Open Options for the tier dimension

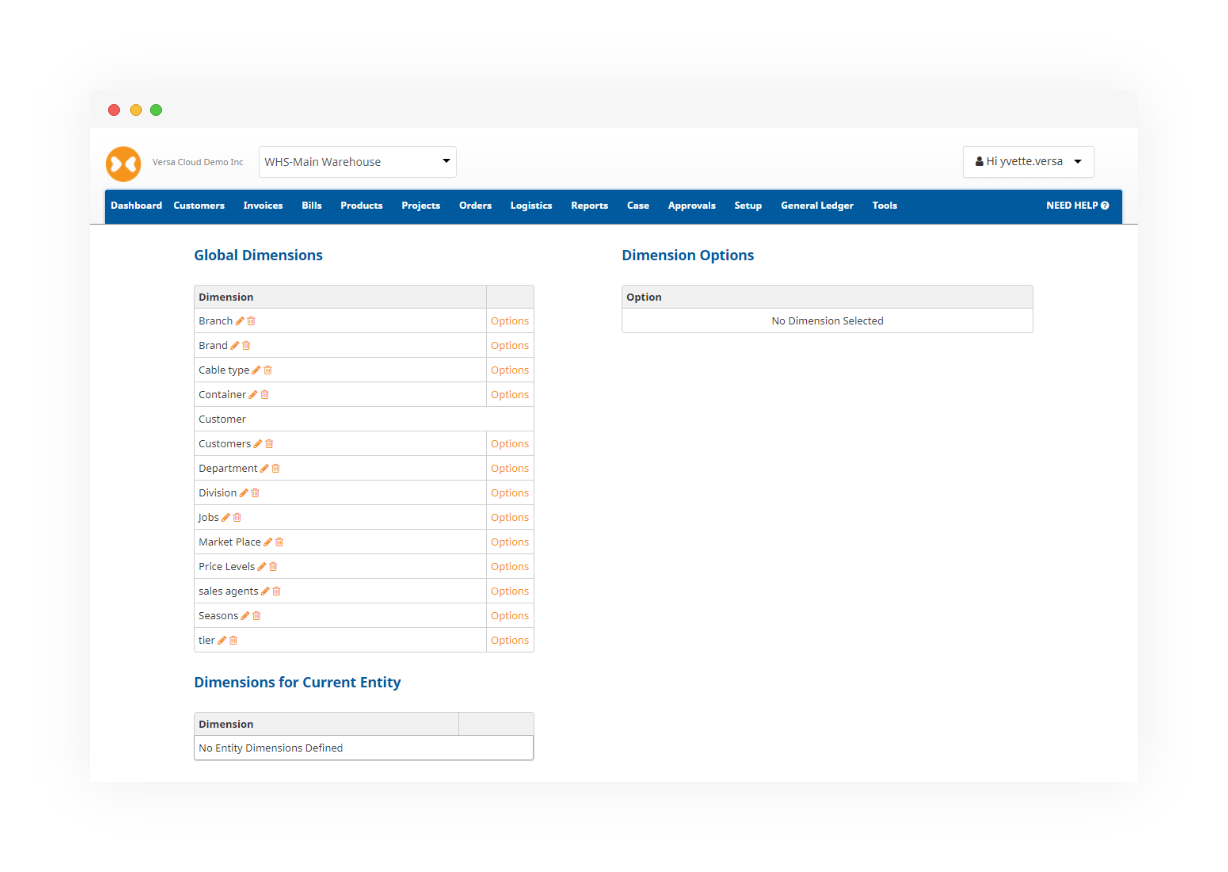coord(510,640)
